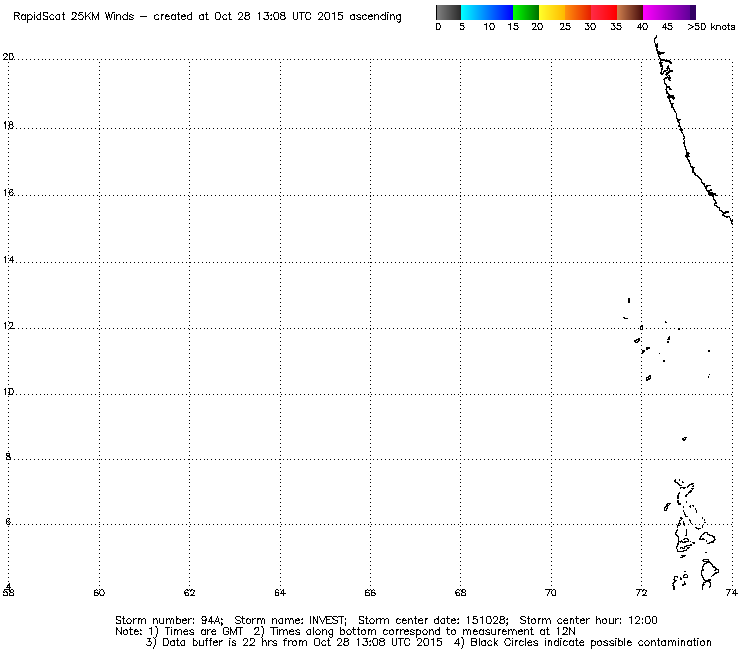This screenshot has width=740, height=650.
Task: Click the brown 35-40 knots legend color
Action: coord(630,12)
